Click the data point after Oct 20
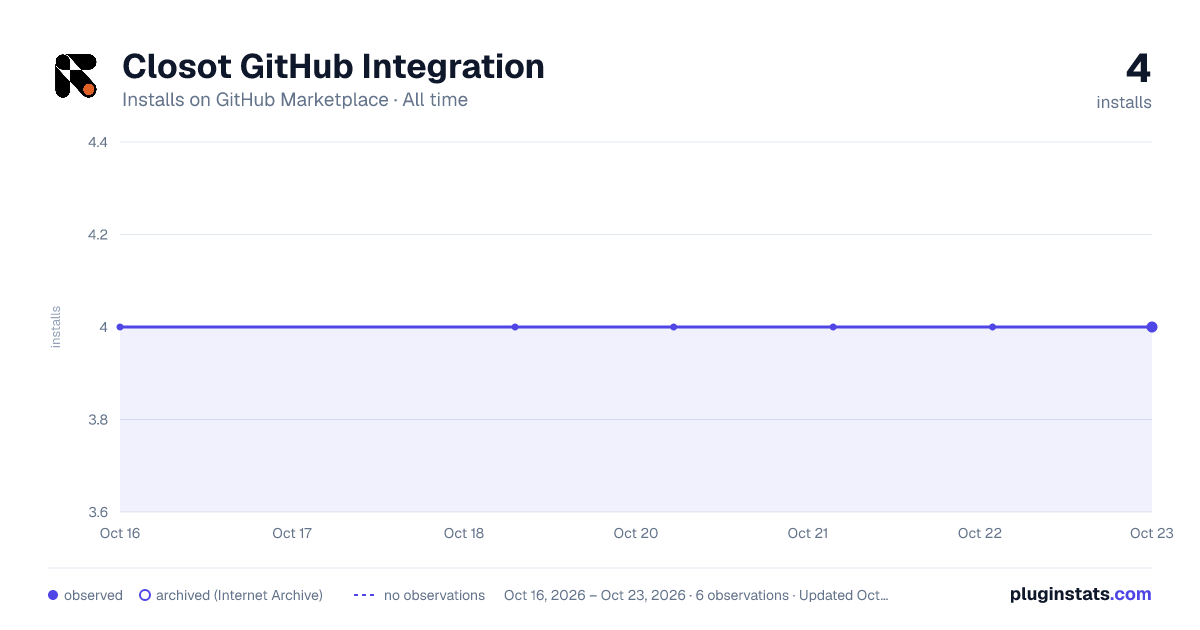The image size is (1200, 630). [674, 327]
